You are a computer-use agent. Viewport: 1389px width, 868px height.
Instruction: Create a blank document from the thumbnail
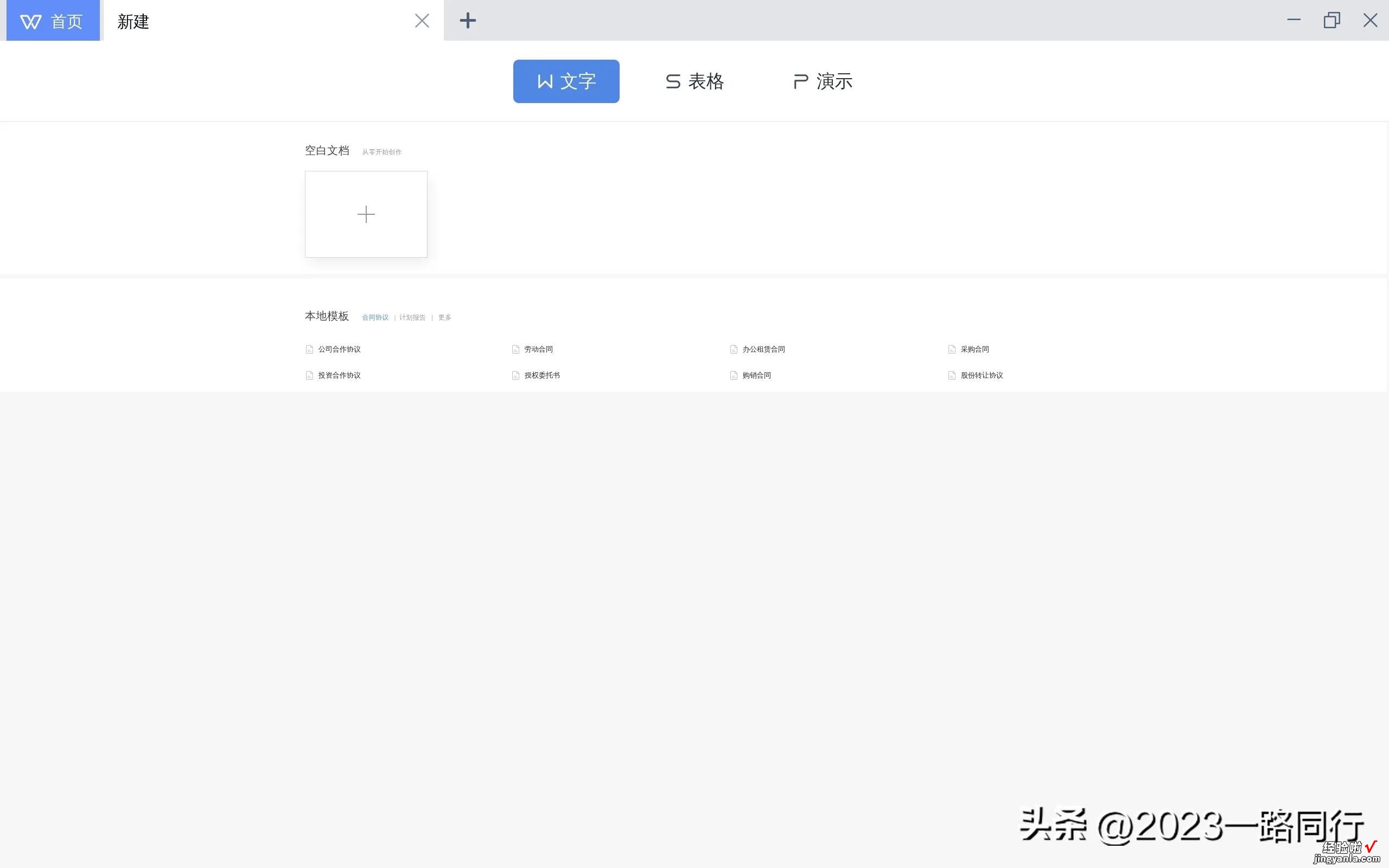point(366,214)
